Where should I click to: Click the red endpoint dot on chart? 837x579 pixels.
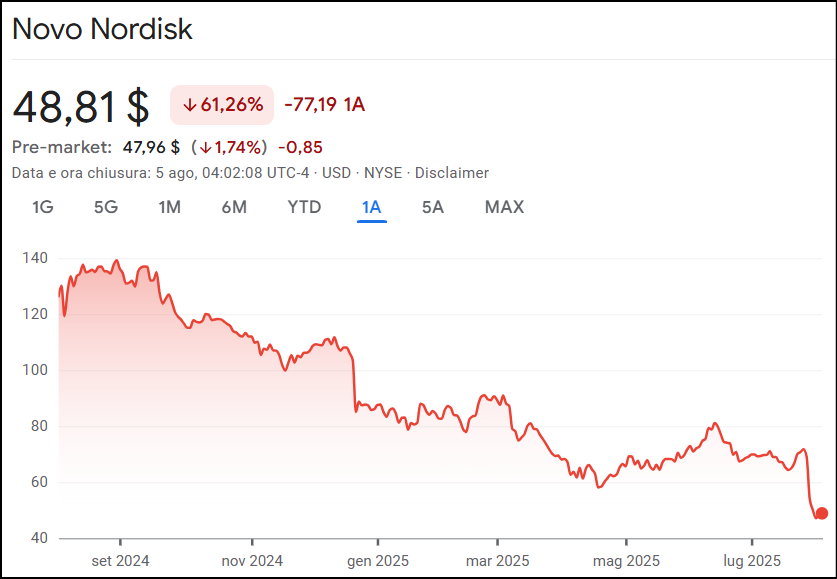click(822, 513)
